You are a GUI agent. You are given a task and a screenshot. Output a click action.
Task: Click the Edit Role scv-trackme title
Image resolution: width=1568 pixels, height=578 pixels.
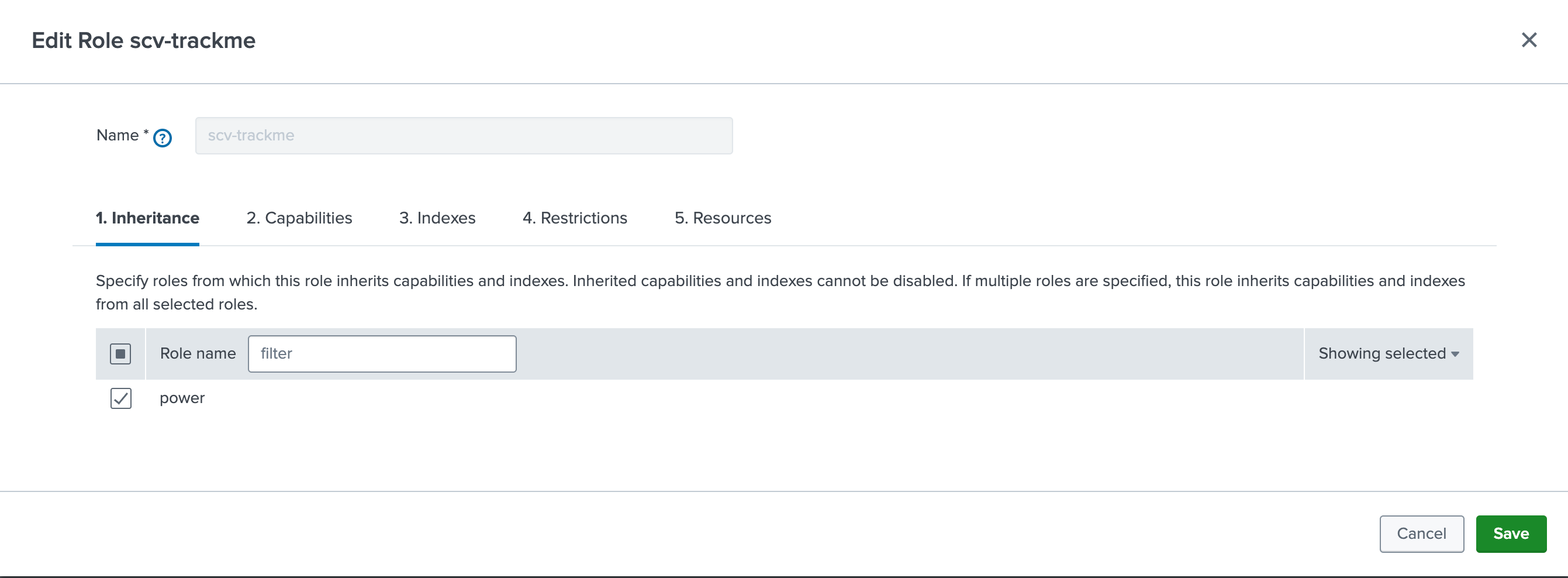pyautogui.click(x=144, y=41)
